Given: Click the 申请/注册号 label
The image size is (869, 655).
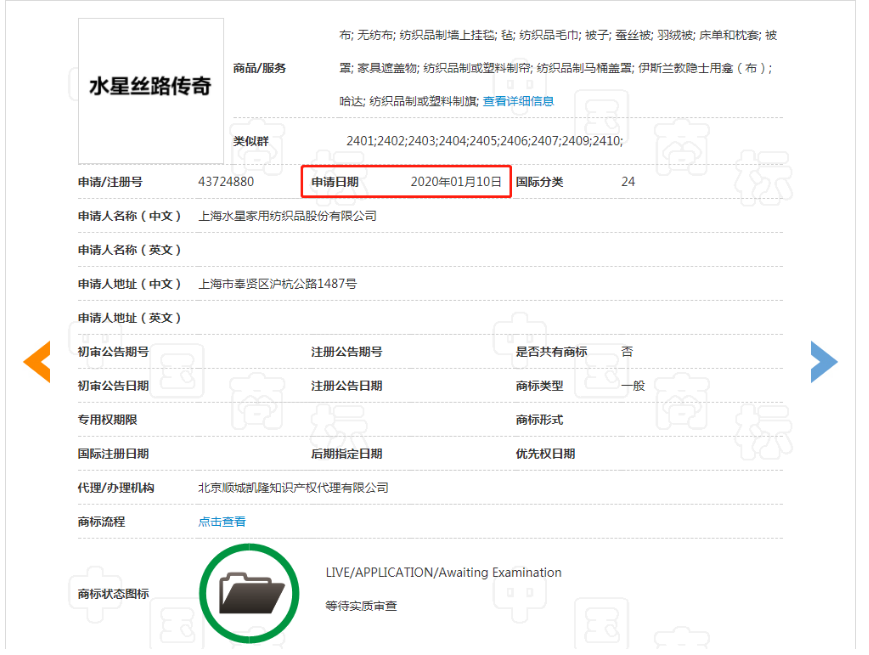Looking at the screenshot, I should click(x=110, y=182).
